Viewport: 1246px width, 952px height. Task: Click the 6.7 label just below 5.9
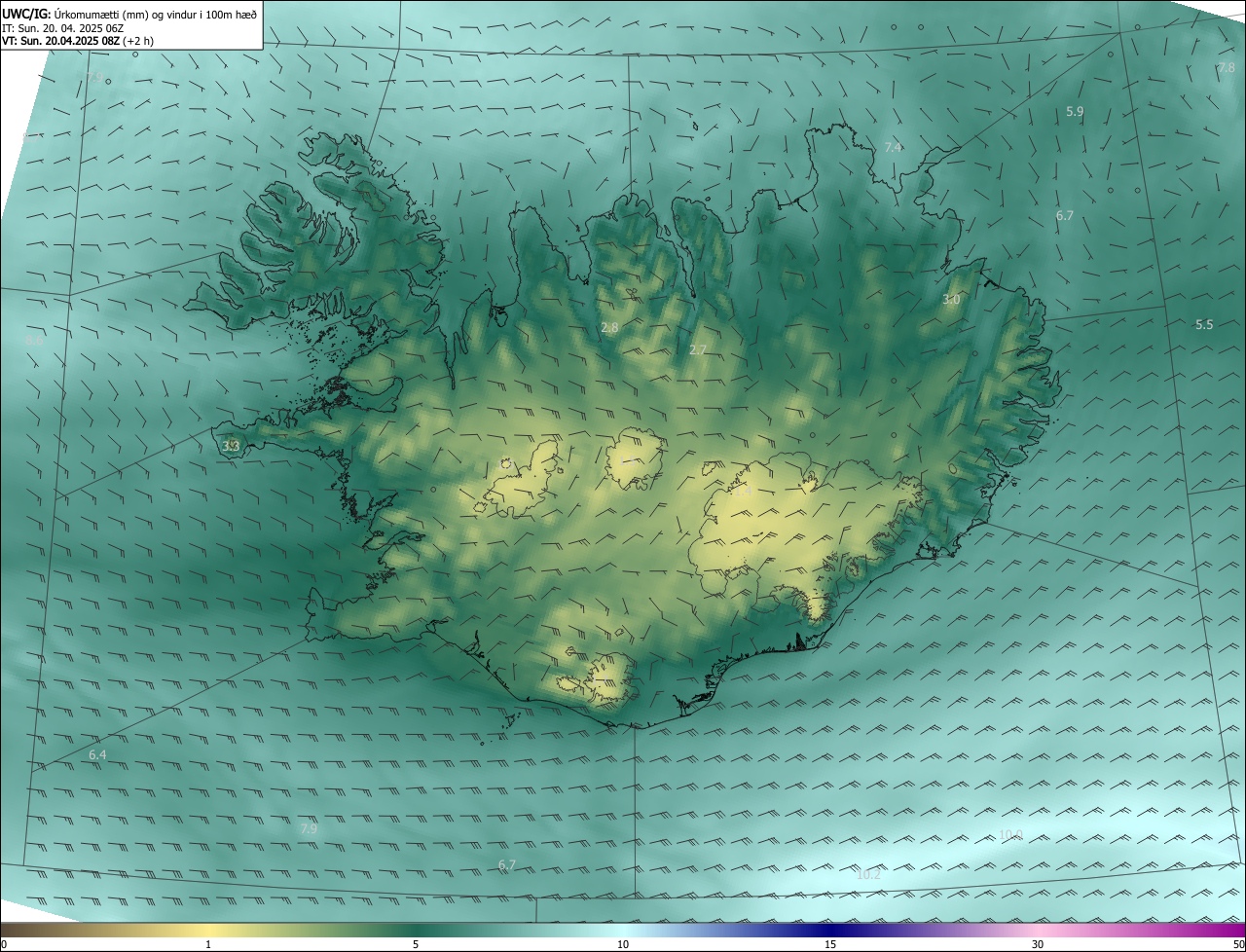(1065, 216)
